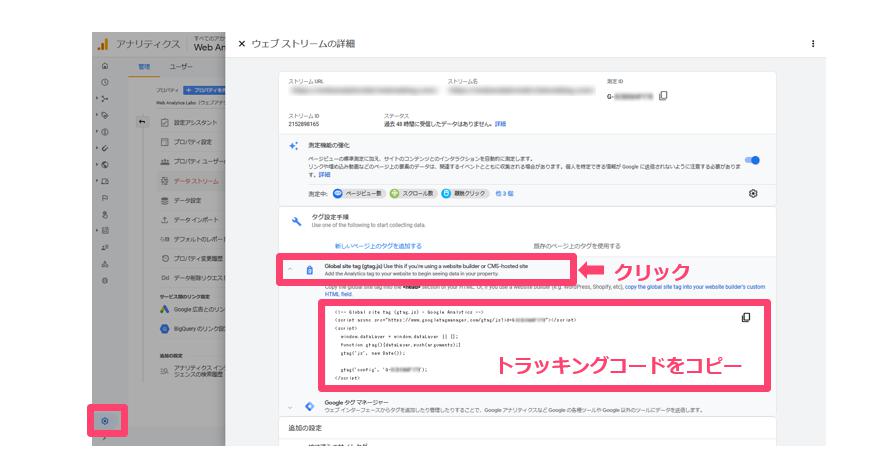Select 新しいページ上のタグを追加する tab

tap(378, 246)
